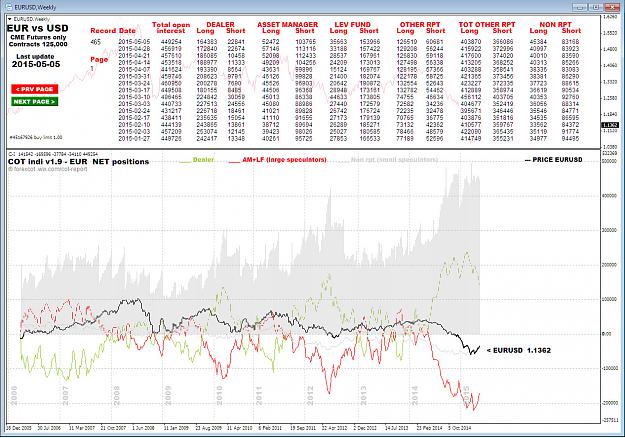This screenshot has height=438, width=625.
Task: Minimize the EURUSD,Weekly chart window
Action: tap(580, 7)
